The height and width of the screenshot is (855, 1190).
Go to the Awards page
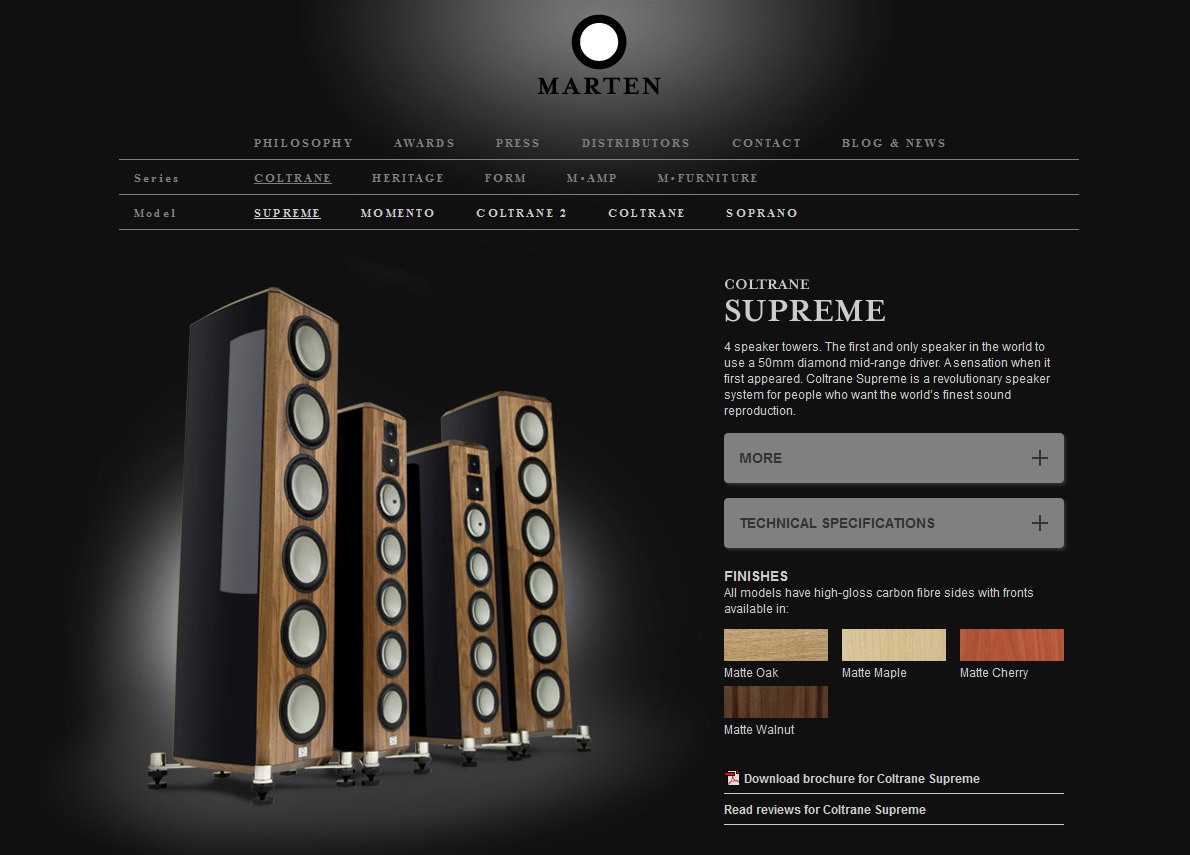pyautogui.click(x=424, y=143)
